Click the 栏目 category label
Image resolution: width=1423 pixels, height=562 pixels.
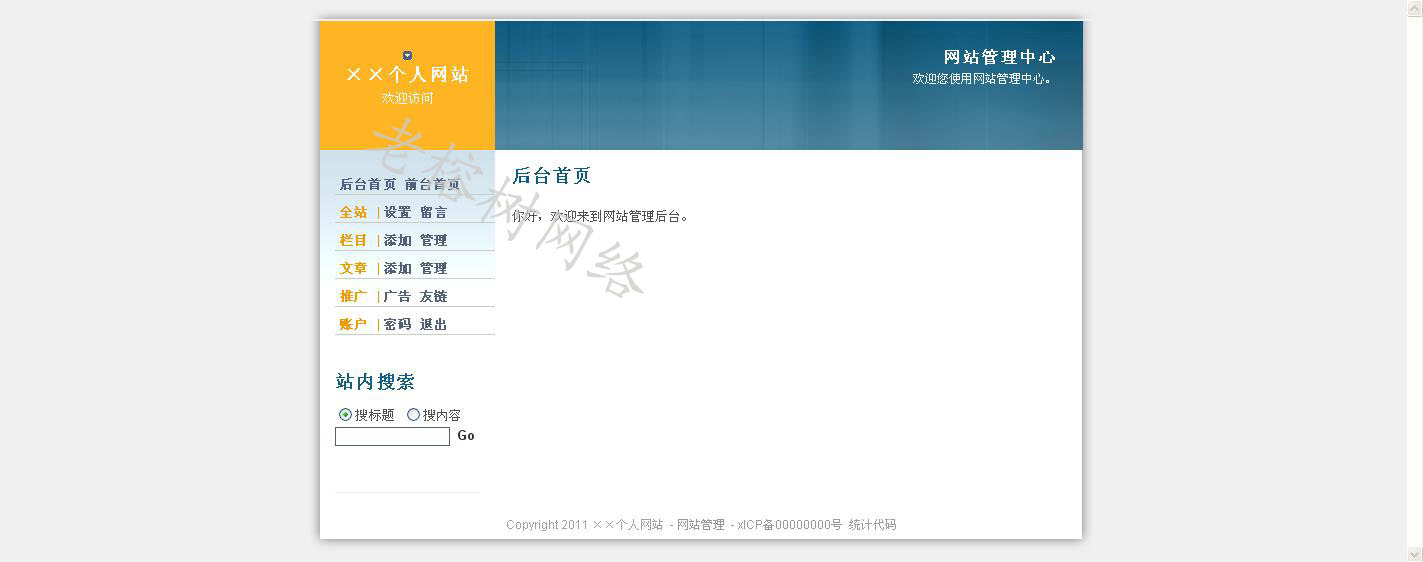pos(353,240)
